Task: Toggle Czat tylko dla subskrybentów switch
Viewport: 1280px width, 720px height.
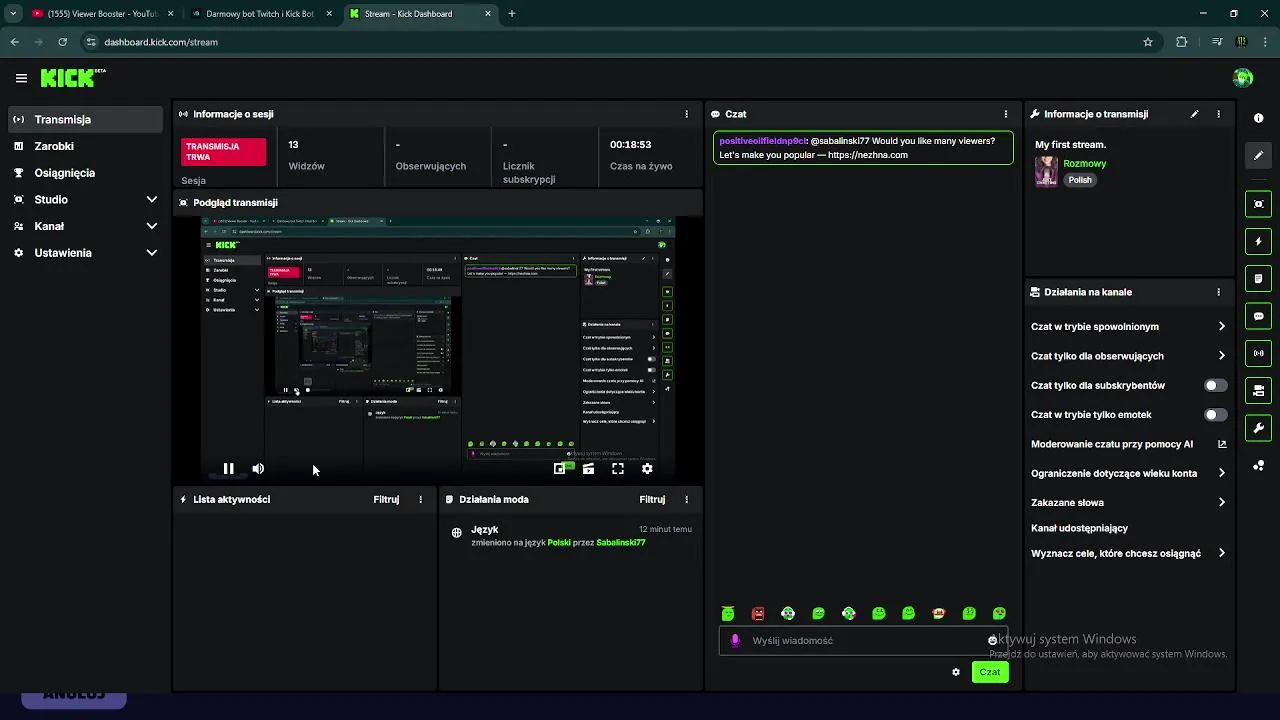Action: tap(1215, 385)
